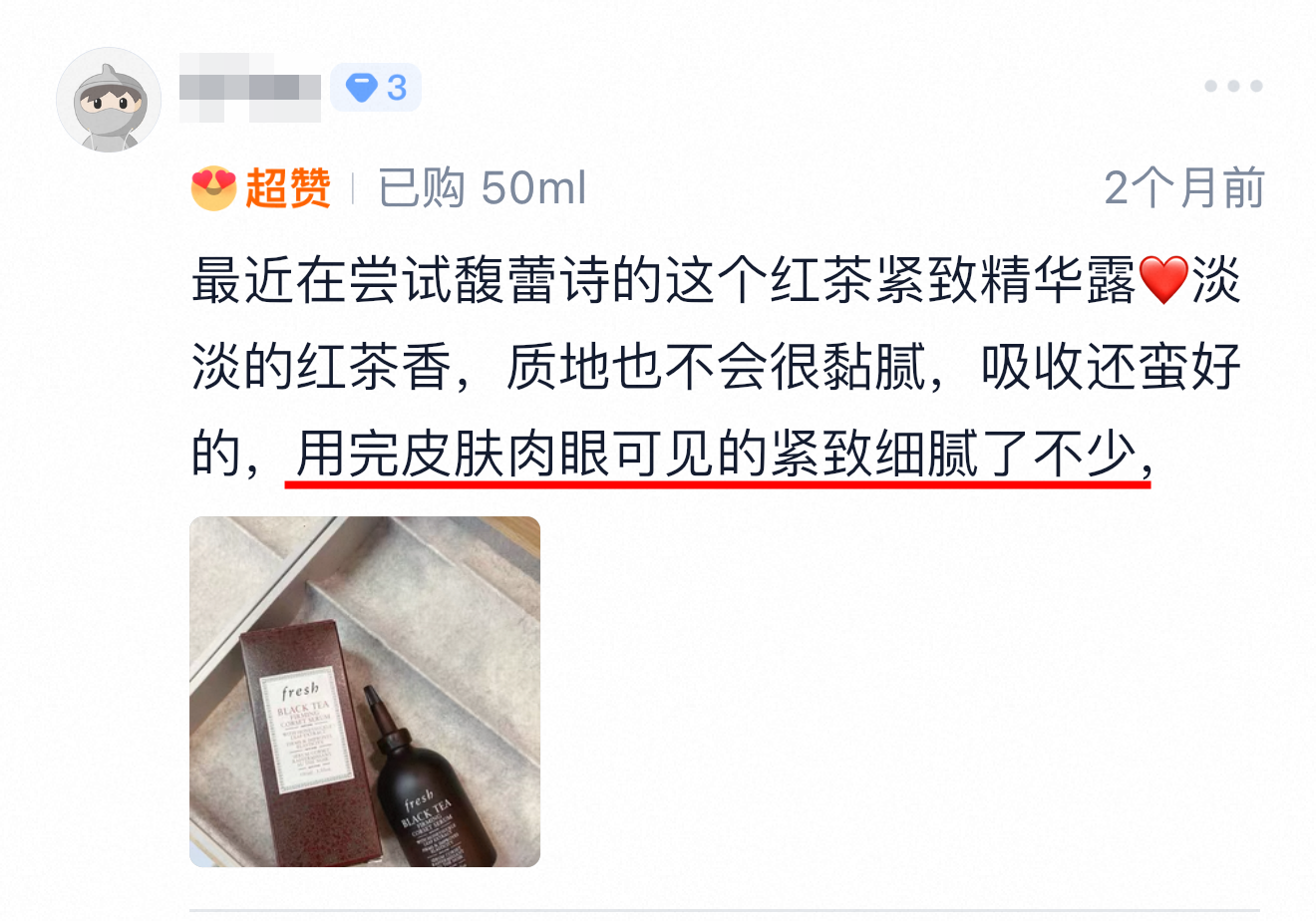Click the blurred reviewer username
The height and width of the screenshot is (921, 1316).
pos(250,89)
